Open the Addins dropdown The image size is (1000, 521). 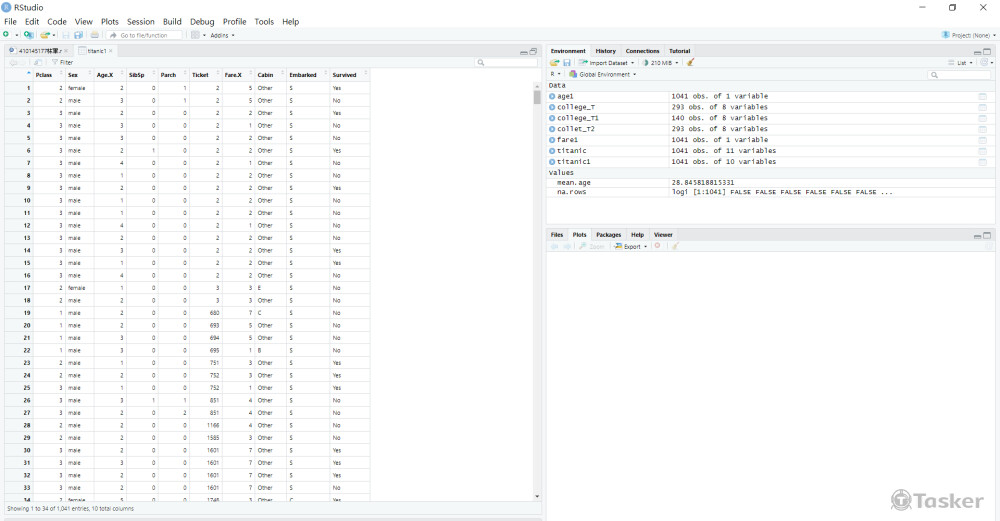click(222, 35)
